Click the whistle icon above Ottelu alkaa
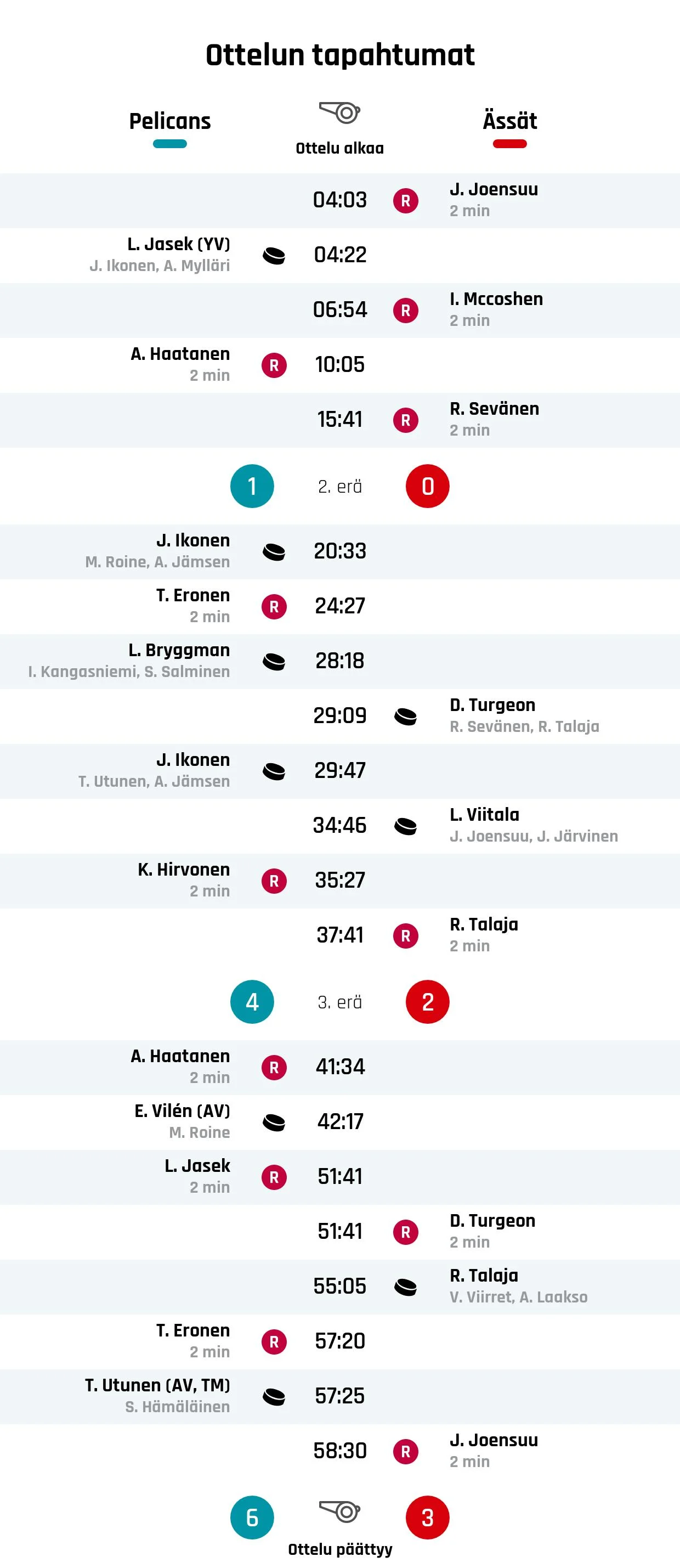The width and height of the screenshot is (680, 1568). pos(339,112)
